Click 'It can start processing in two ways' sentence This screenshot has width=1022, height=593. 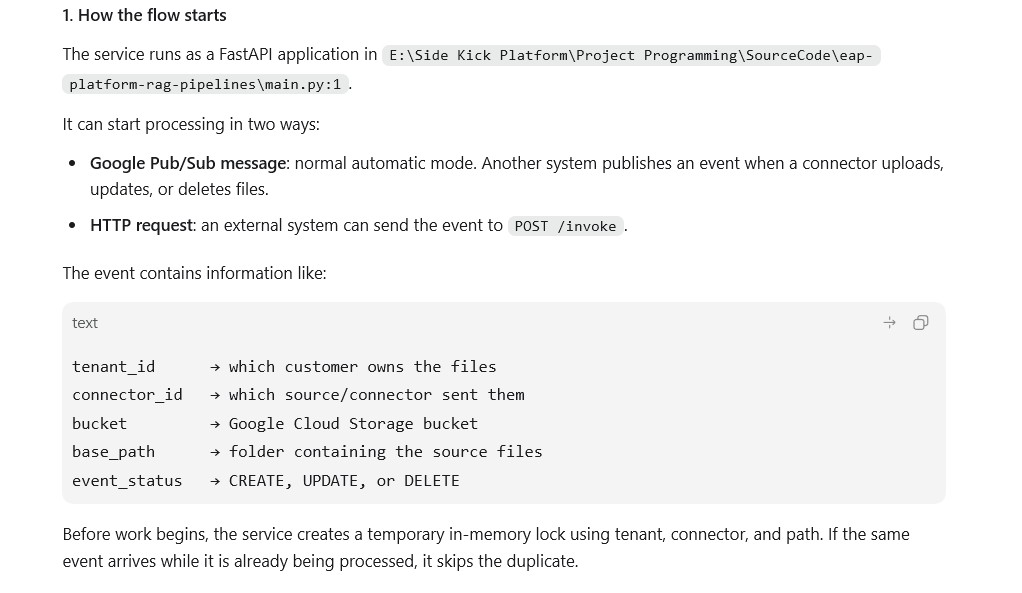coord(191,124)
